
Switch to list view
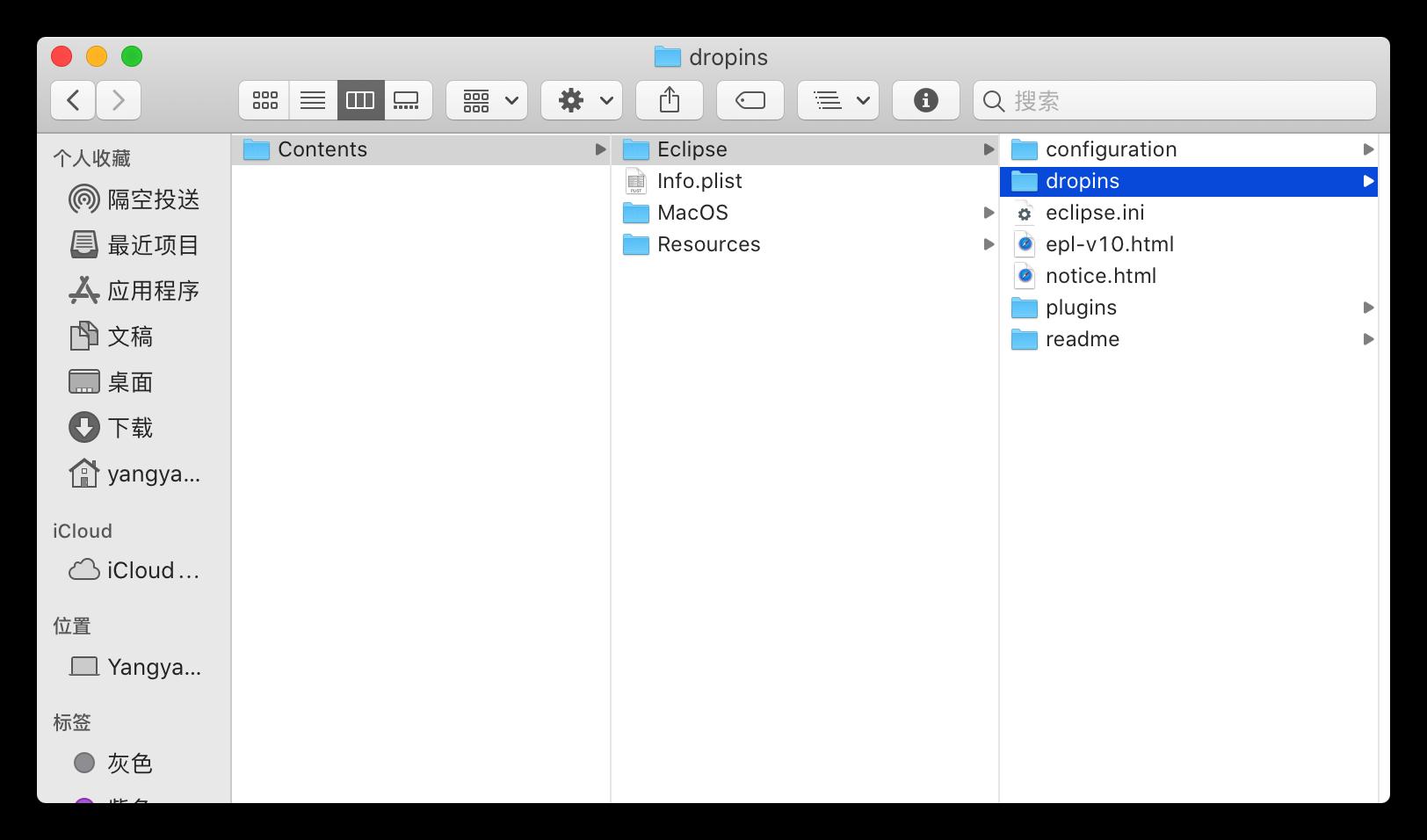tap(313, 100)
